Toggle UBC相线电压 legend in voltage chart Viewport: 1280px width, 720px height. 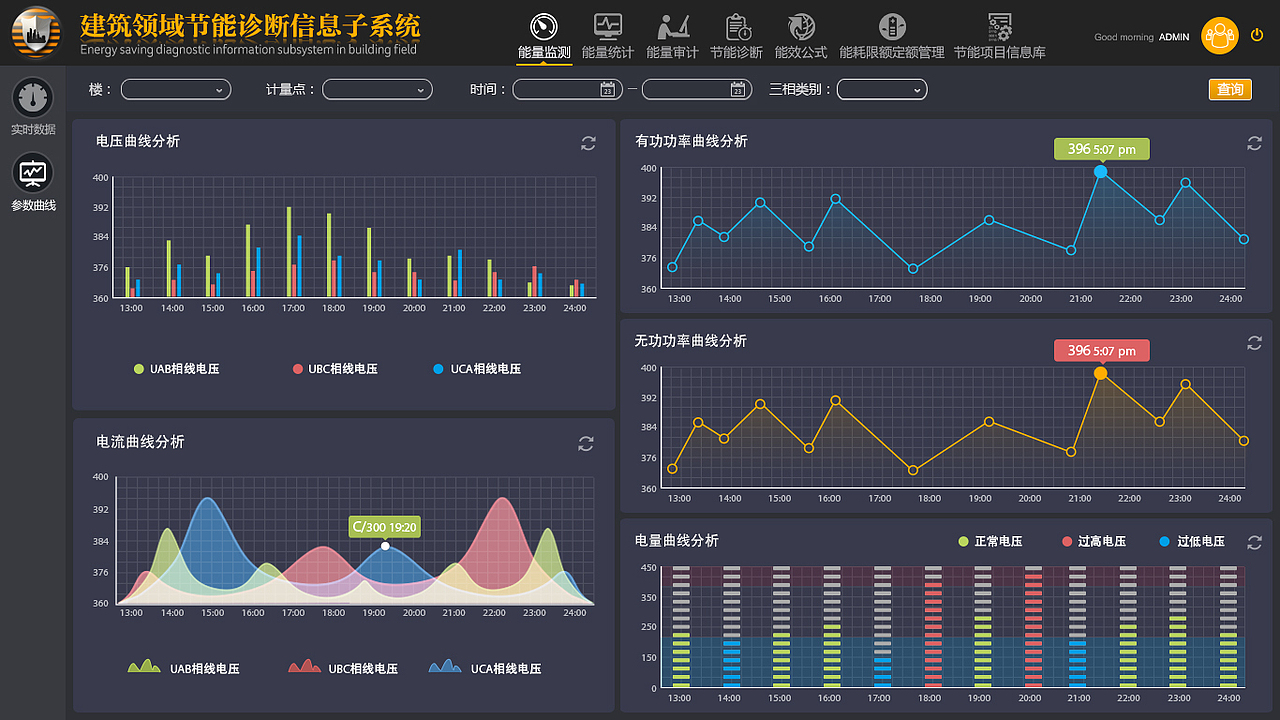[335, 369]
